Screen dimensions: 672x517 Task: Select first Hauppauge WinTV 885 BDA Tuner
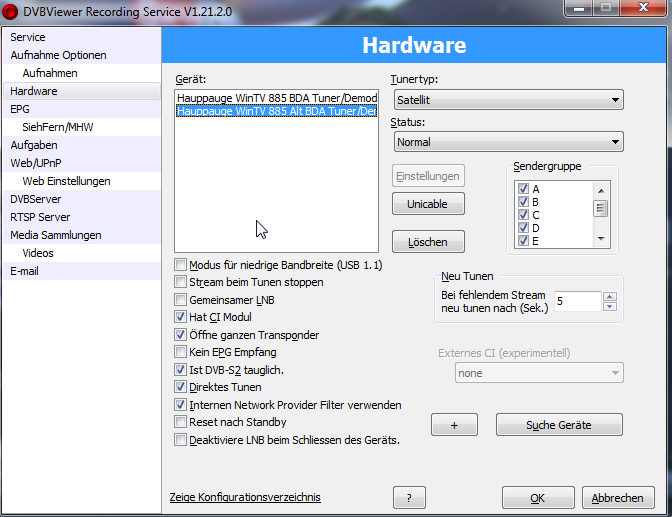click(276, 98)
